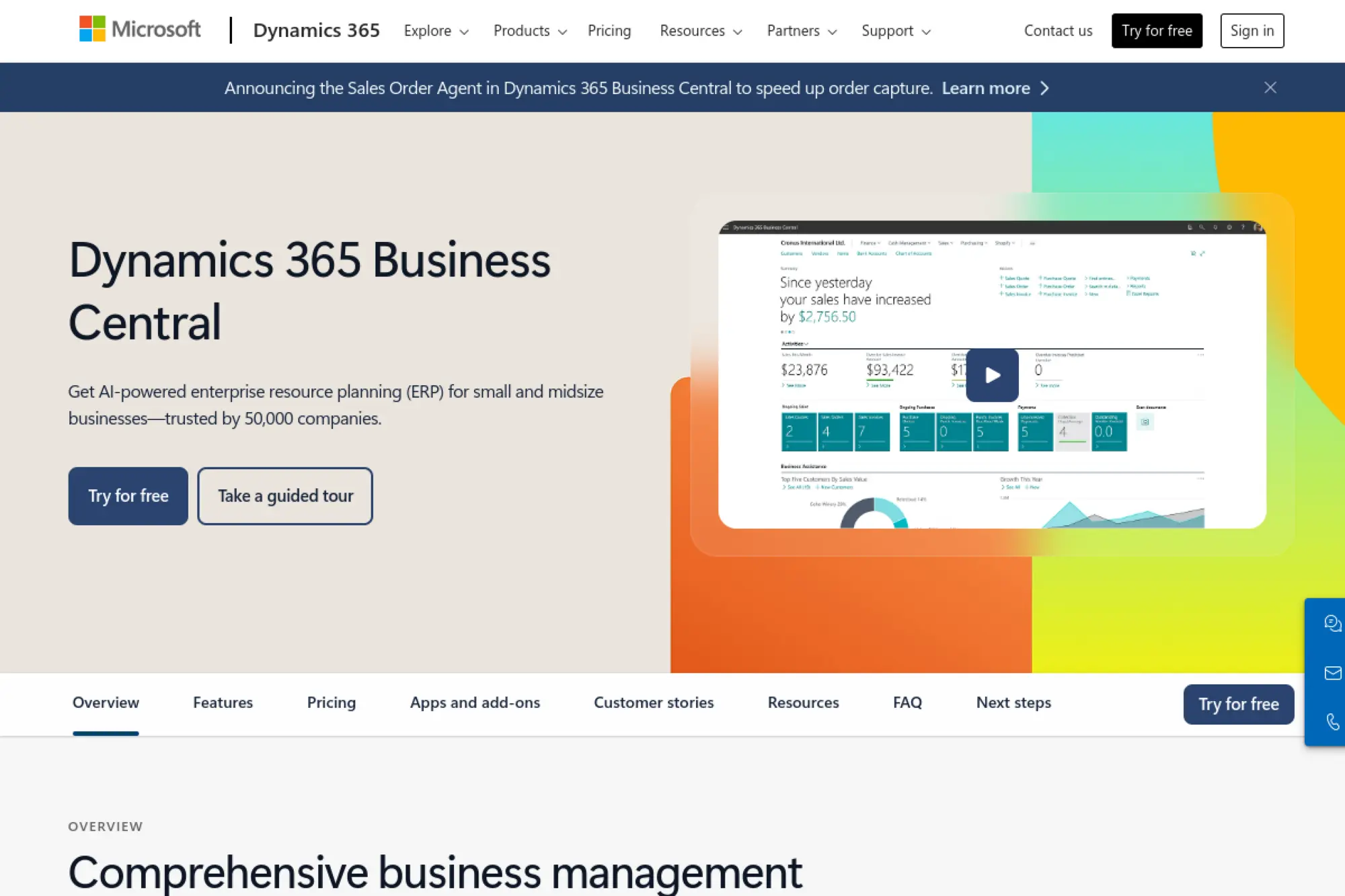Switch to the Features tab
The image size is (1345, 896).
coord(223,702)
